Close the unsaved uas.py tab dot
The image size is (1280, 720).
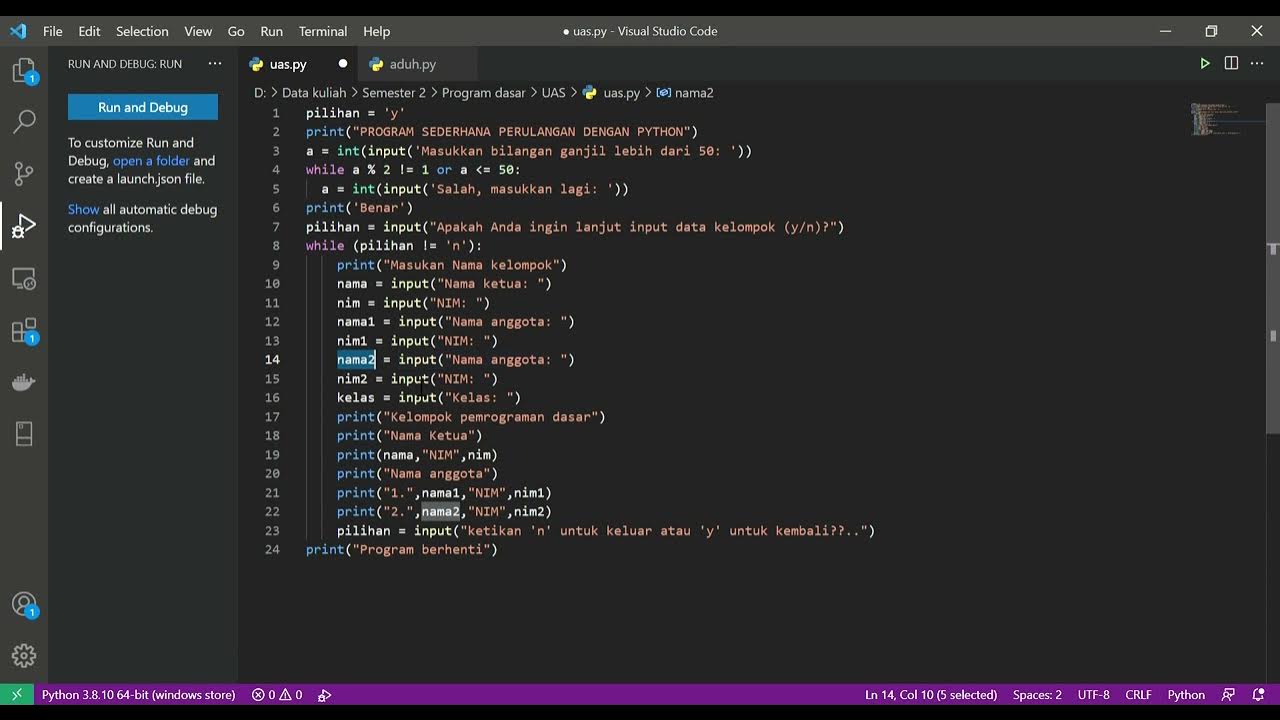pyautogui.click(x=343, y=64)
